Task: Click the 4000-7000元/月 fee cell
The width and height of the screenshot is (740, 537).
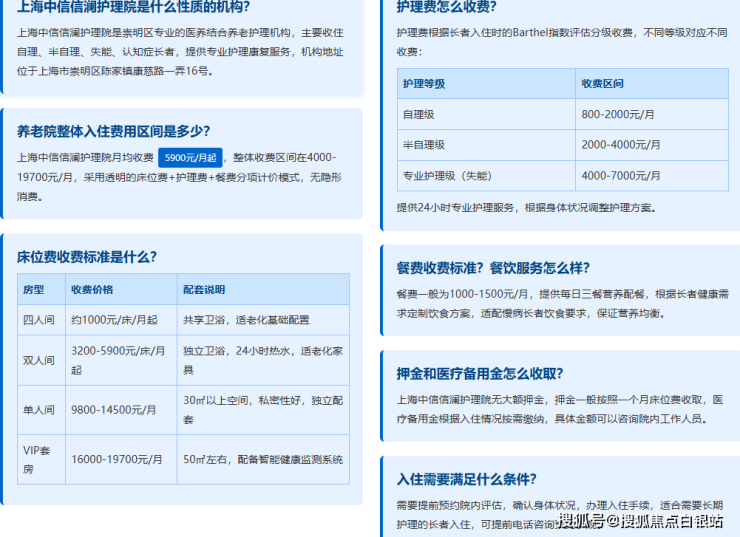Action: tap(652, 176)
